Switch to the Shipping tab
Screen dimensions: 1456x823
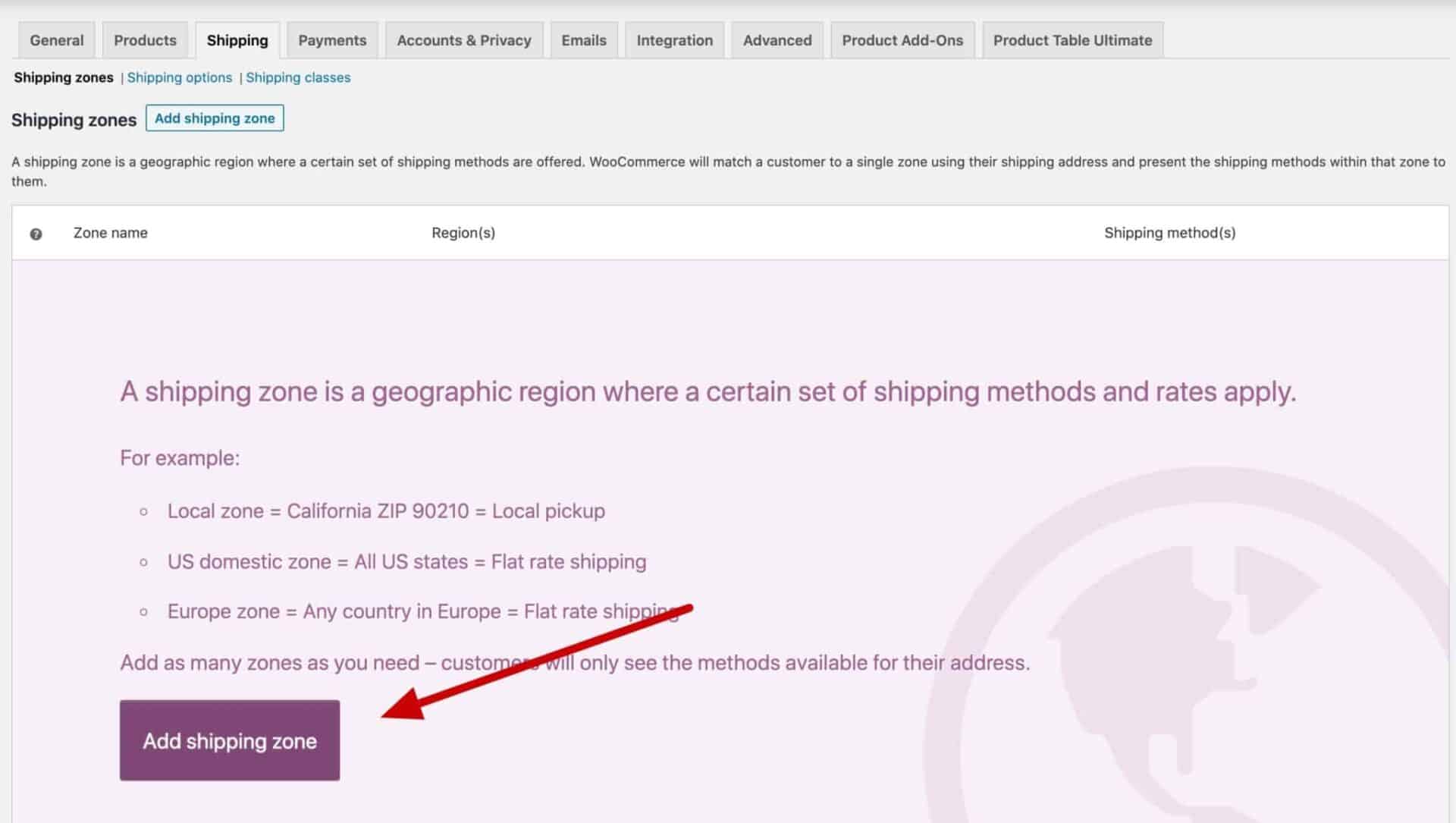point(237,40)
